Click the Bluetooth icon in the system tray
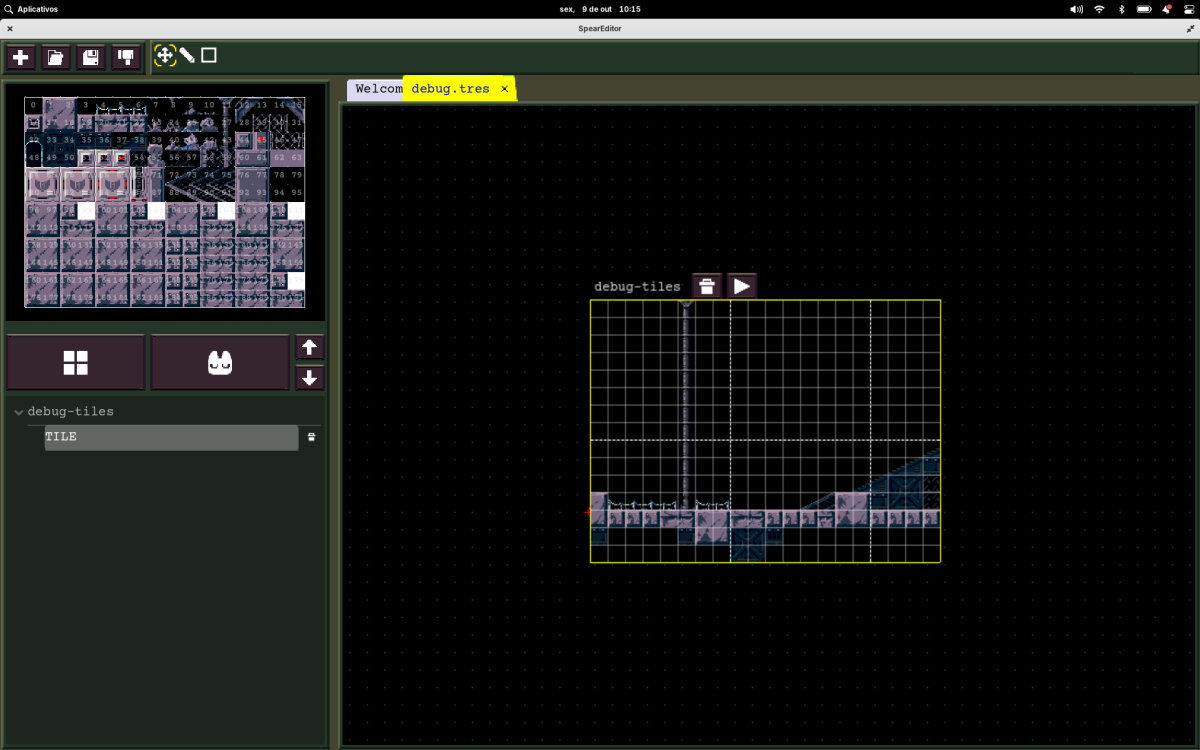This screenshot has width=1200, height=750. pos(1121,9)
